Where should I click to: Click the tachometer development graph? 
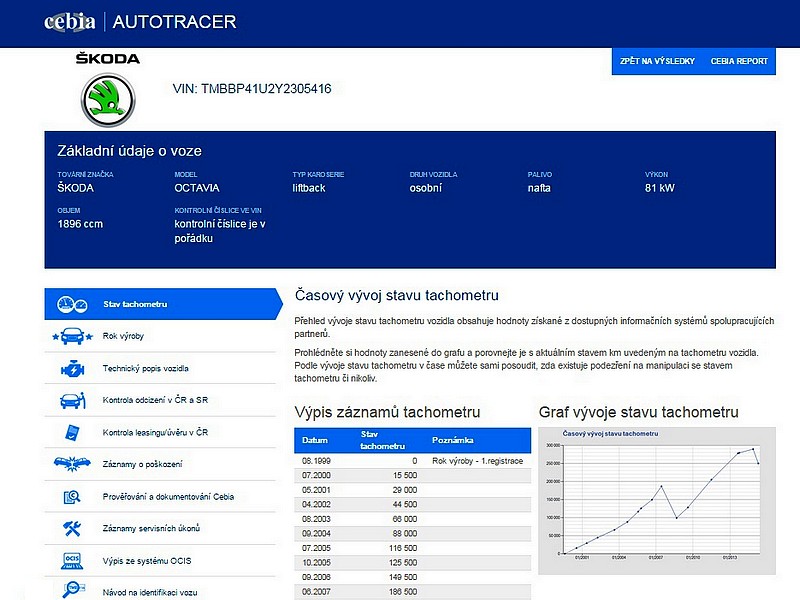[x=657, y=501]
